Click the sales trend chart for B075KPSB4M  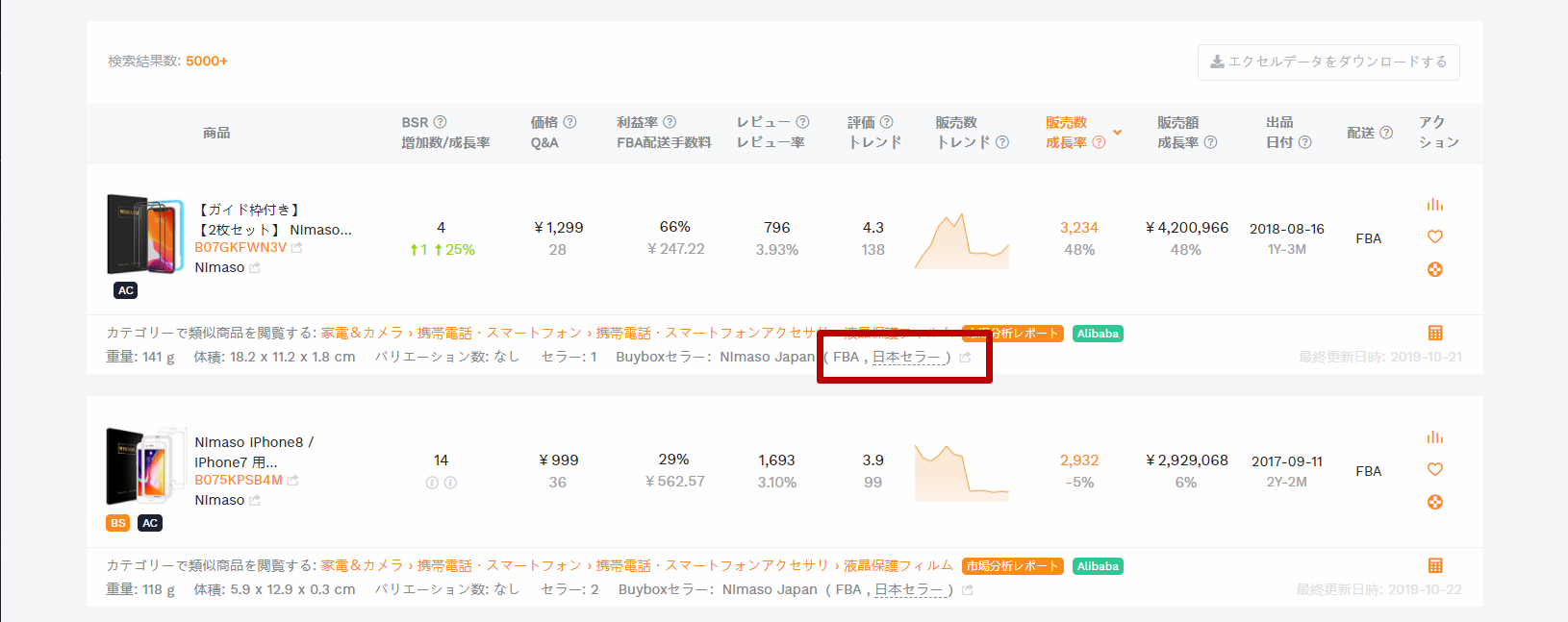point(962,473)
